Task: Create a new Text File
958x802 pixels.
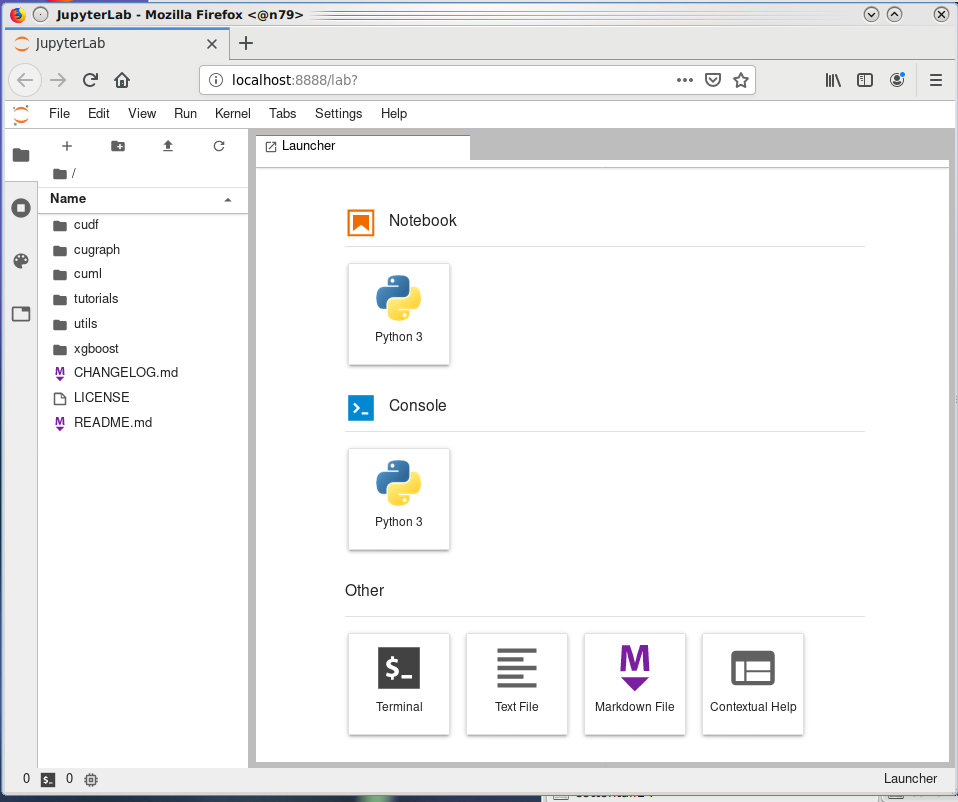Action: click(x=517, y=684)
